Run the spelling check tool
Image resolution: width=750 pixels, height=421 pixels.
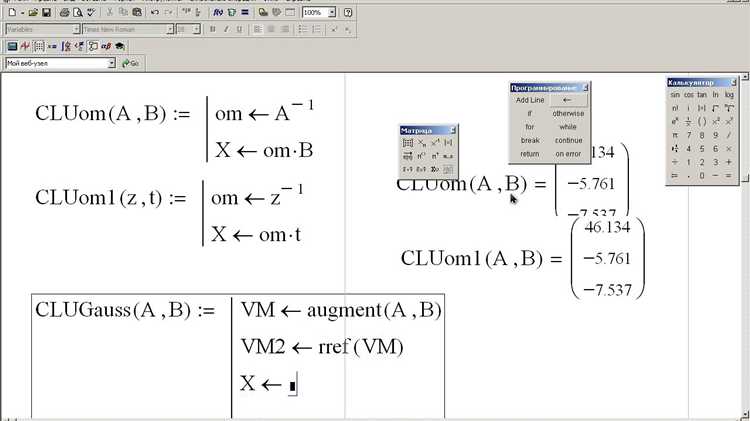click(x=91, y=12)
